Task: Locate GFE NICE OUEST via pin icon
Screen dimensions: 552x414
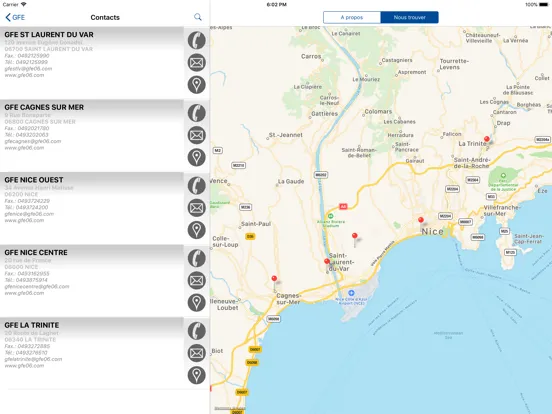Action: (x=196, y=230)
